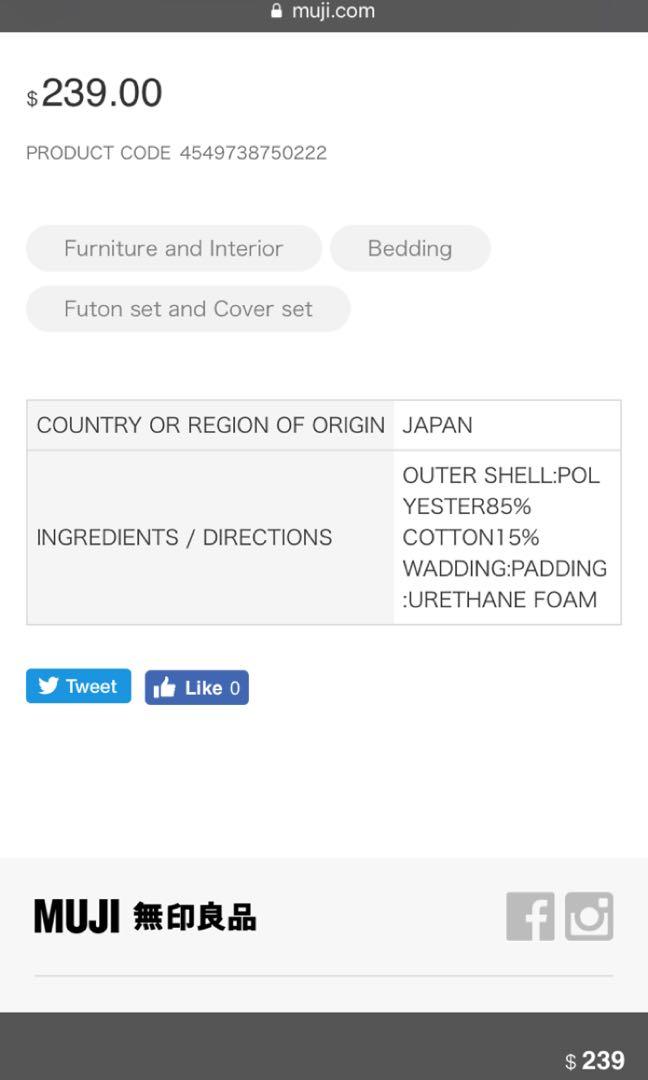Click JAPAN in the origin table row

pos(437,425)
